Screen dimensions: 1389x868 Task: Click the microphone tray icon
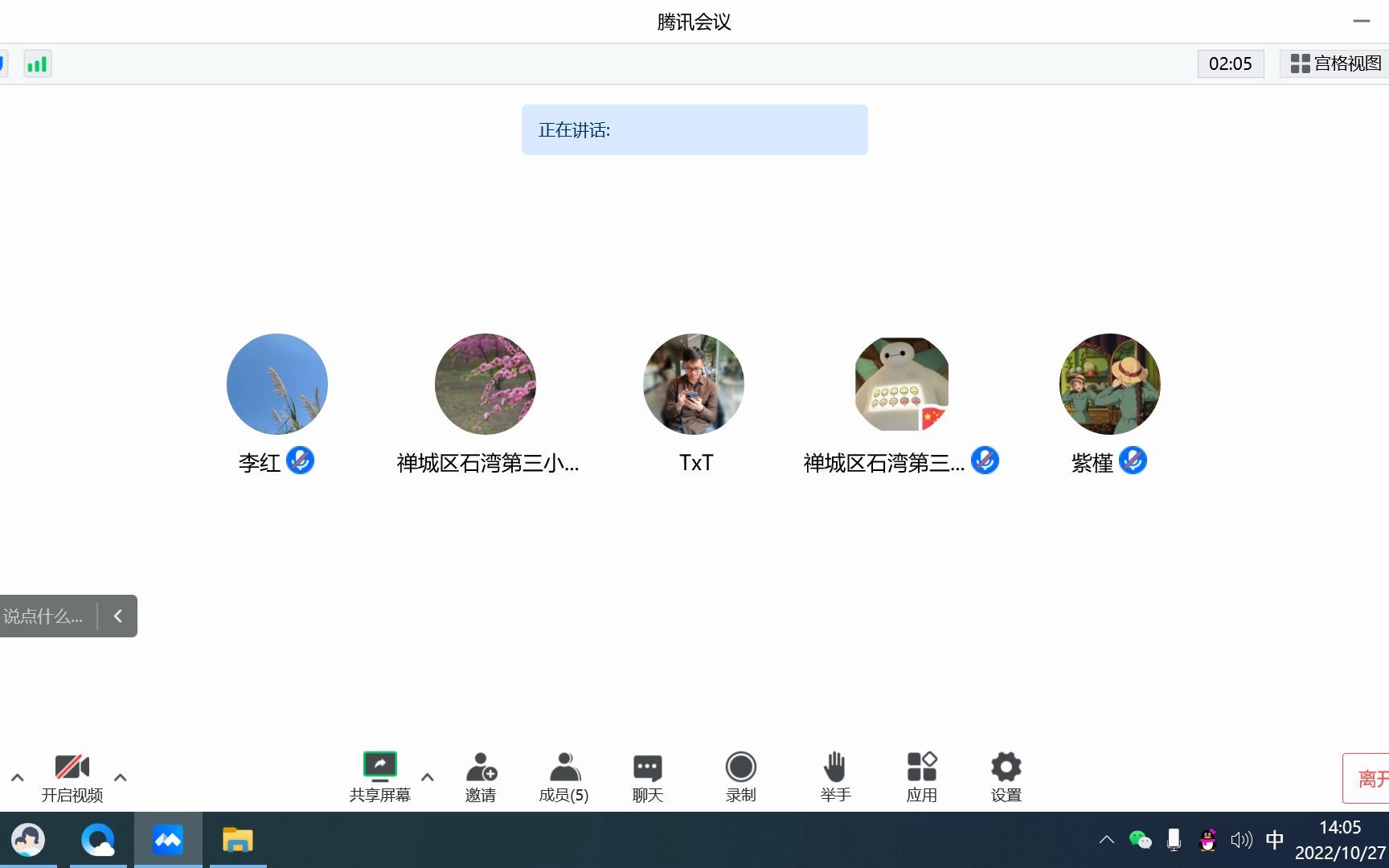(x=1174, y=840)
